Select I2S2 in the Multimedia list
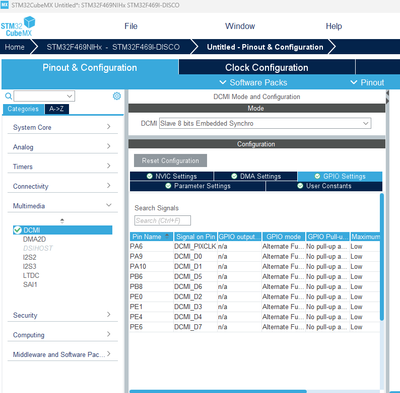400x393 pixels. pos(30,257)
